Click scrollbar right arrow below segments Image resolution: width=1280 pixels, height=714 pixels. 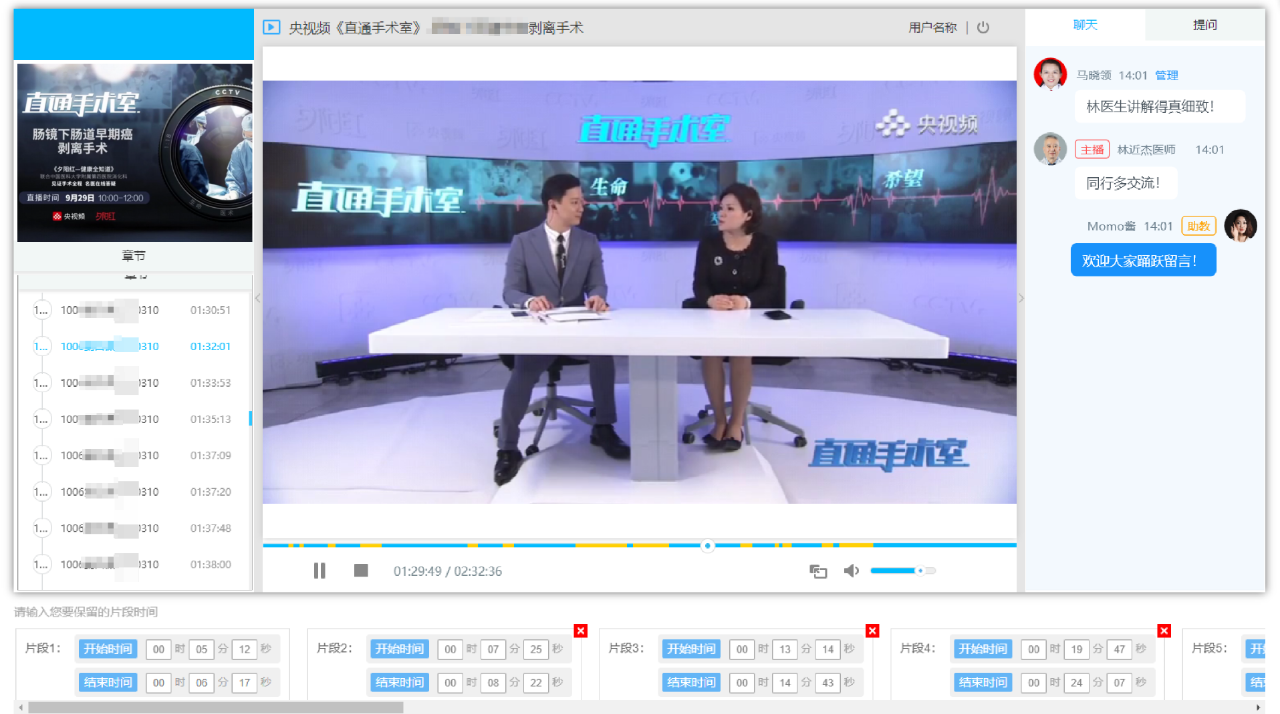point(1257,707)
